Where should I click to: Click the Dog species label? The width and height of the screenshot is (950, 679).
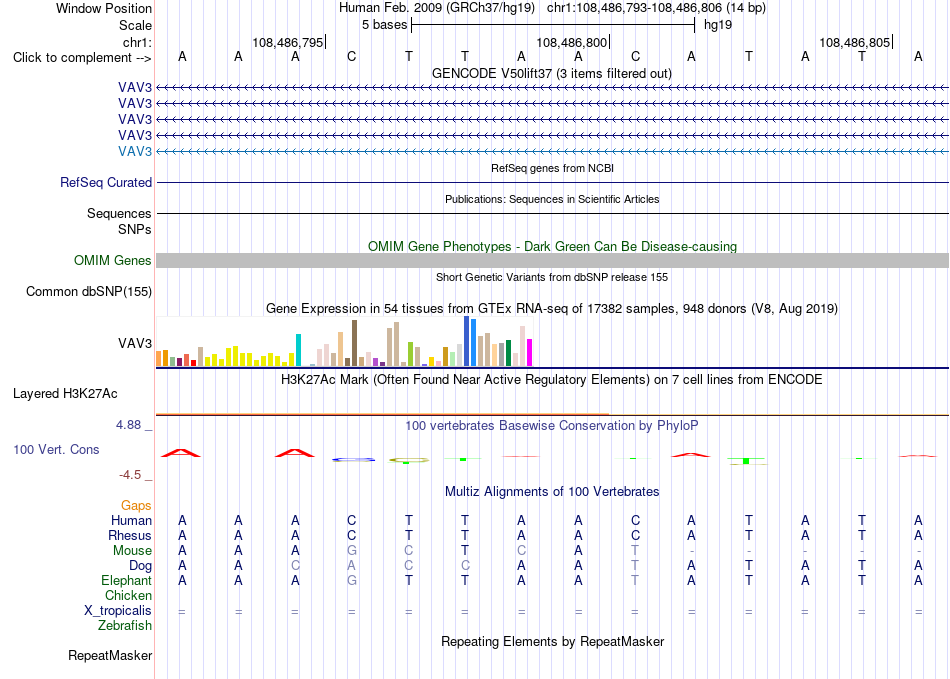[x=141, y=566]
